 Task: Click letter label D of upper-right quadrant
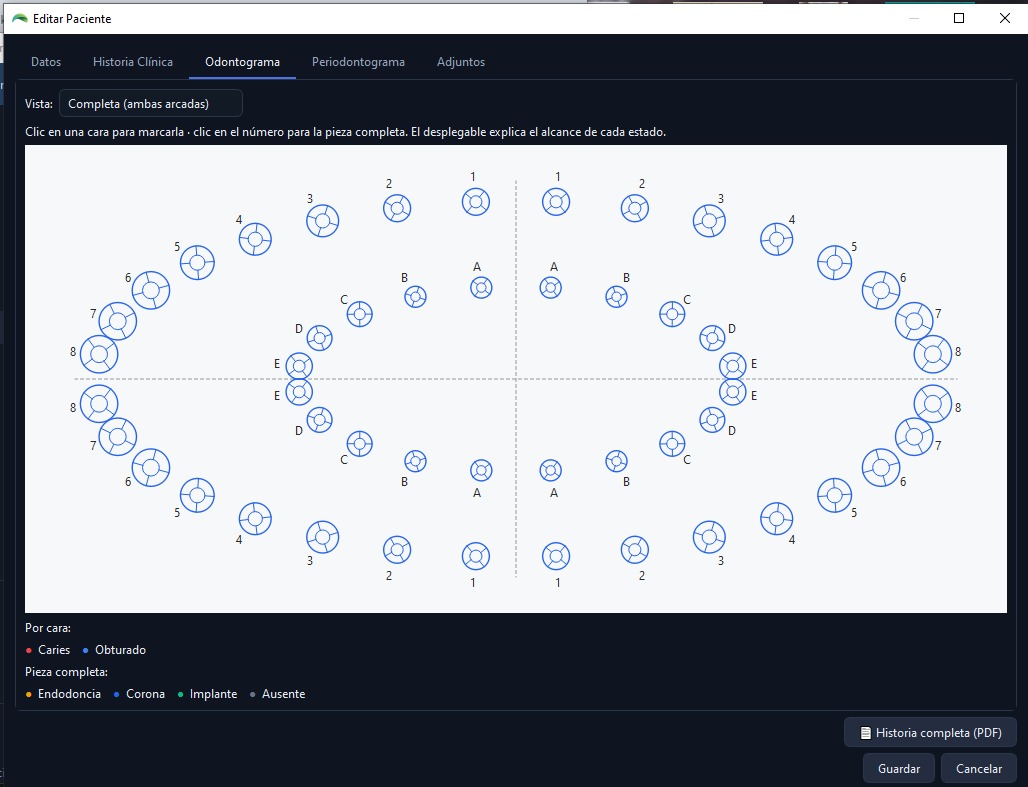click(732, 329)
